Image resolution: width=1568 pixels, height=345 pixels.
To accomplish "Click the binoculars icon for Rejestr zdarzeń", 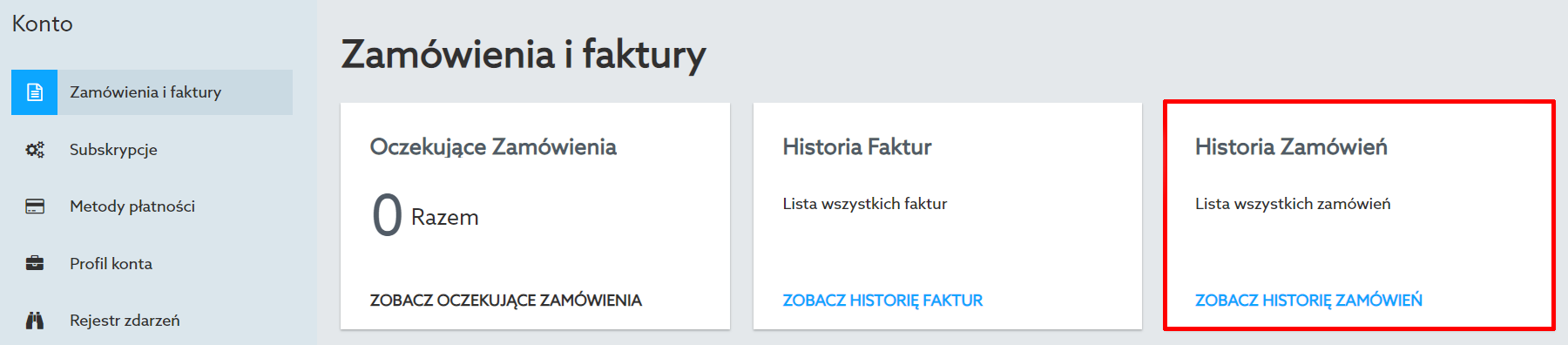I will click(35, 321).
